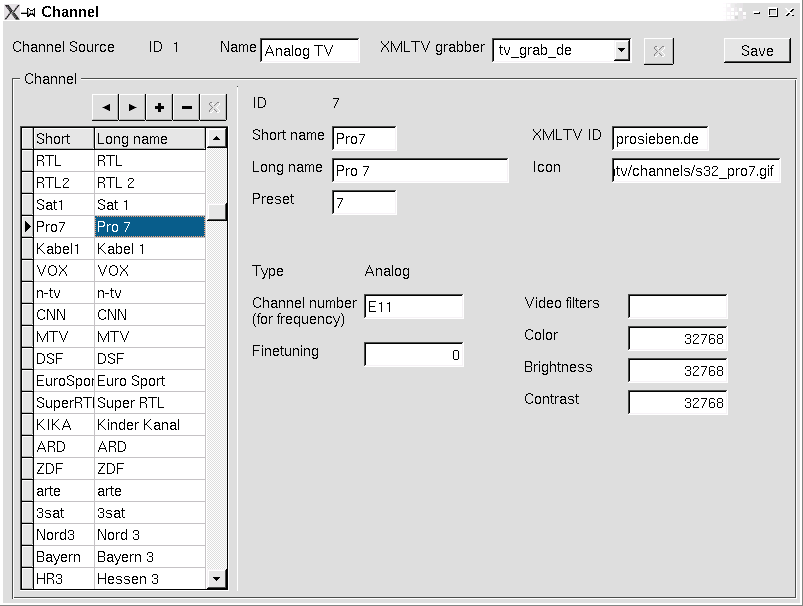Open the XMLTV grabber dropdown

(621, 50)
